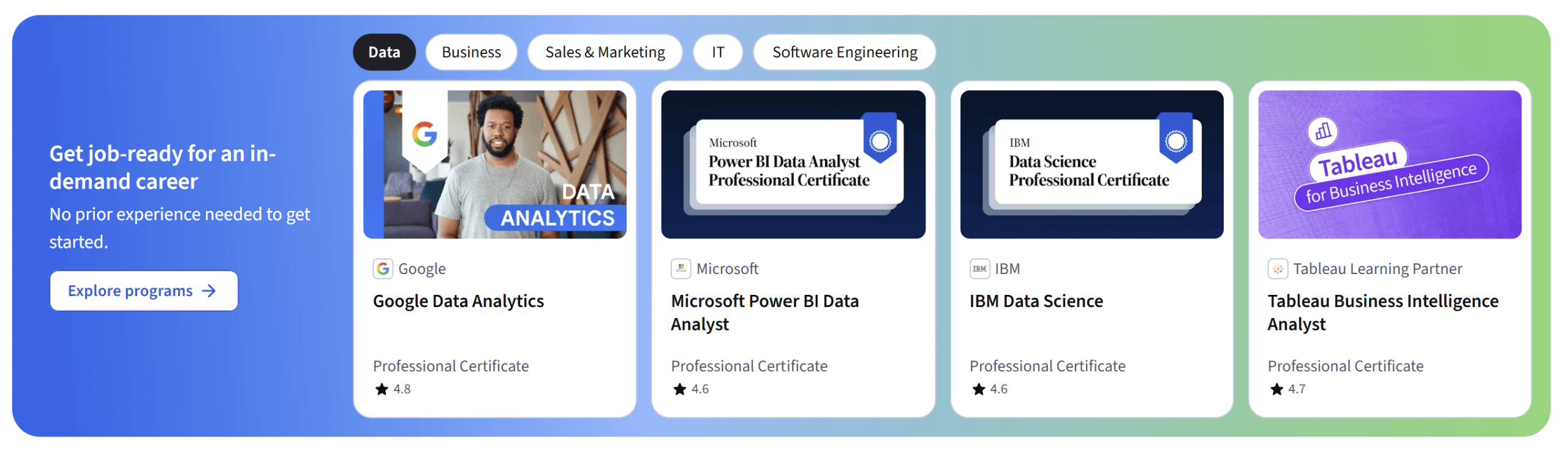The height and width of the screenshot is (453, 1568).
Task: Select the Software Engineering tab
Action: click(x=844, y=52)
